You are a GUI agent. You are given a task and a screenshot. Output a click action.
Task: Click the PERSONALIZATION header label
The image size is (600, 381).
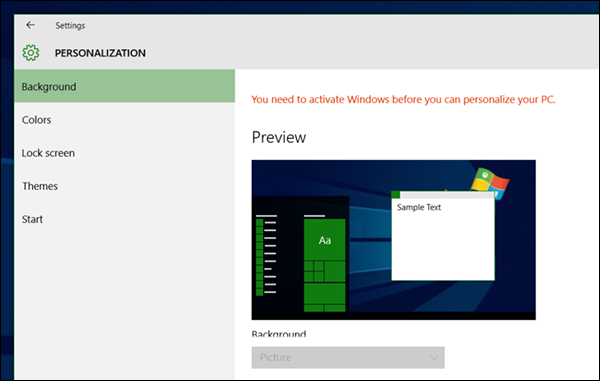[100, 53]
